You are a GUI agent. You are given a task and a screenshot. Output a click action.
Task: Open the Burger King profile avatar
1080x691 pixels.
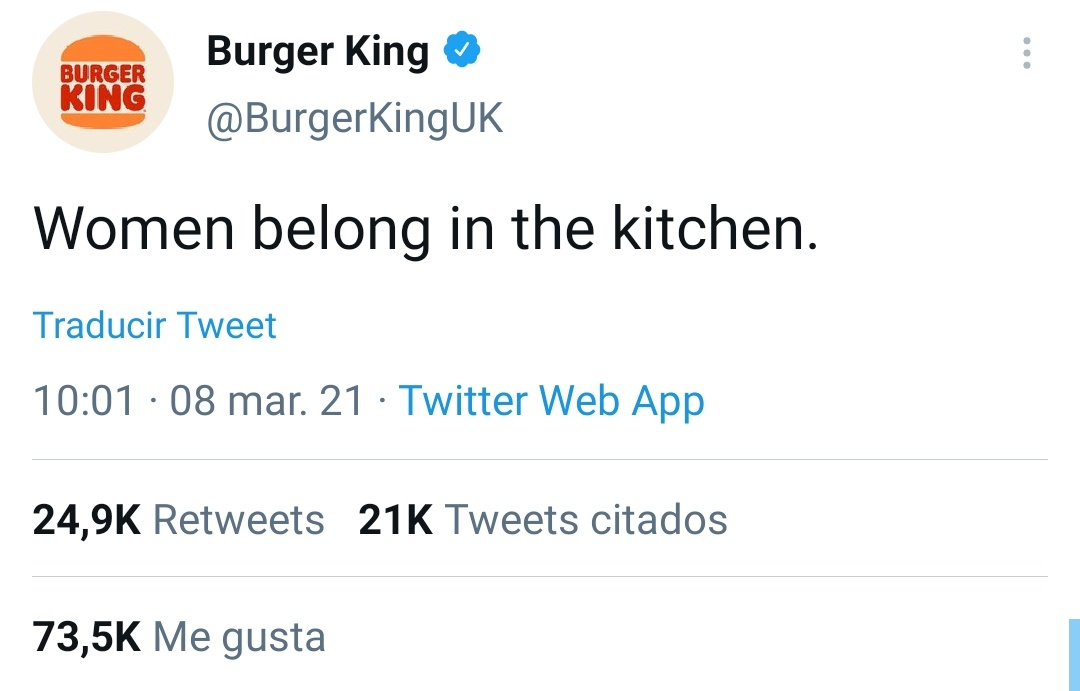tap(102, 83)
